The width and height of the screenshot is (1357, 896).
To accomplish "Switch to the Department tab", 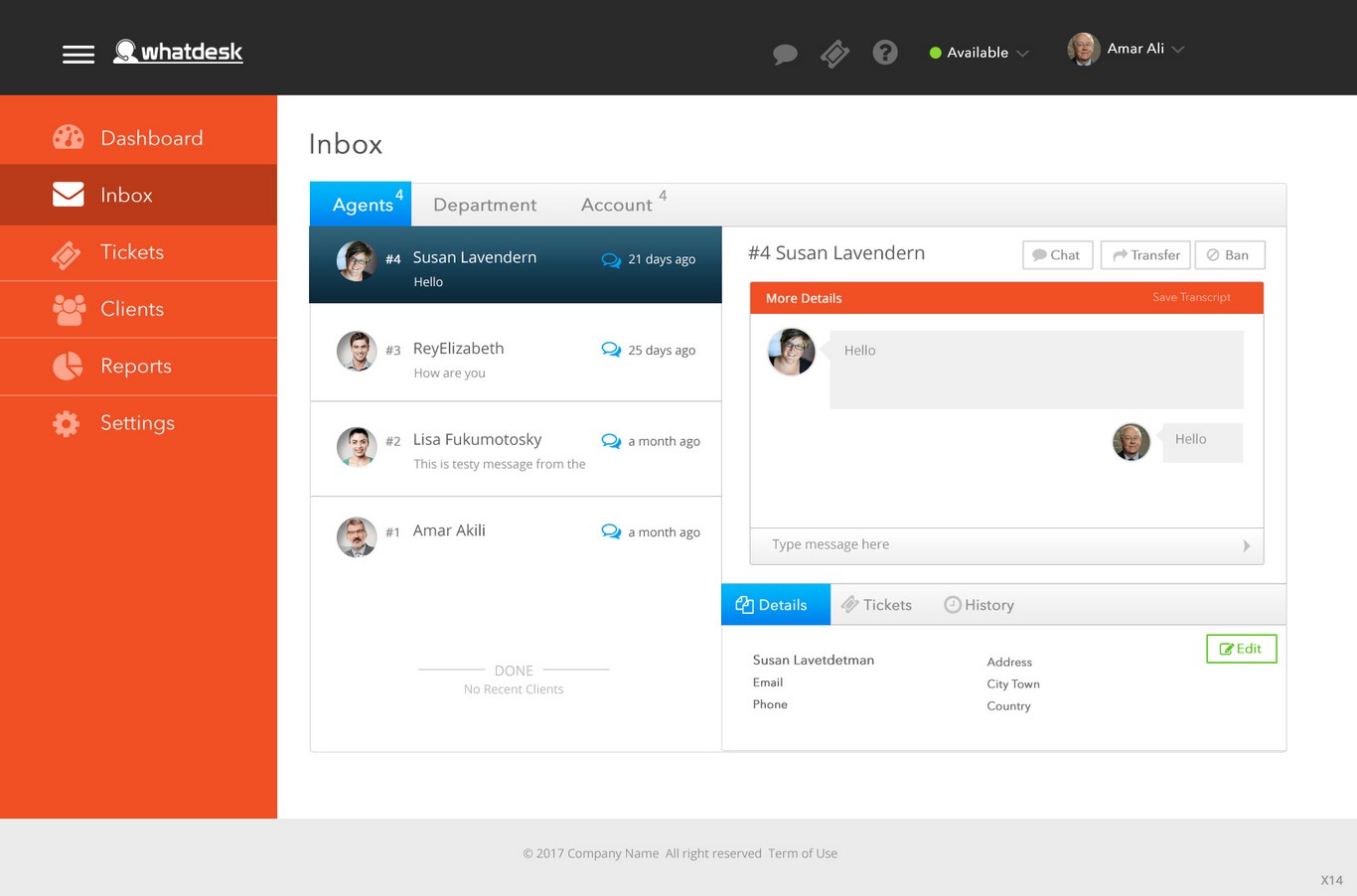I will [484, 204].
